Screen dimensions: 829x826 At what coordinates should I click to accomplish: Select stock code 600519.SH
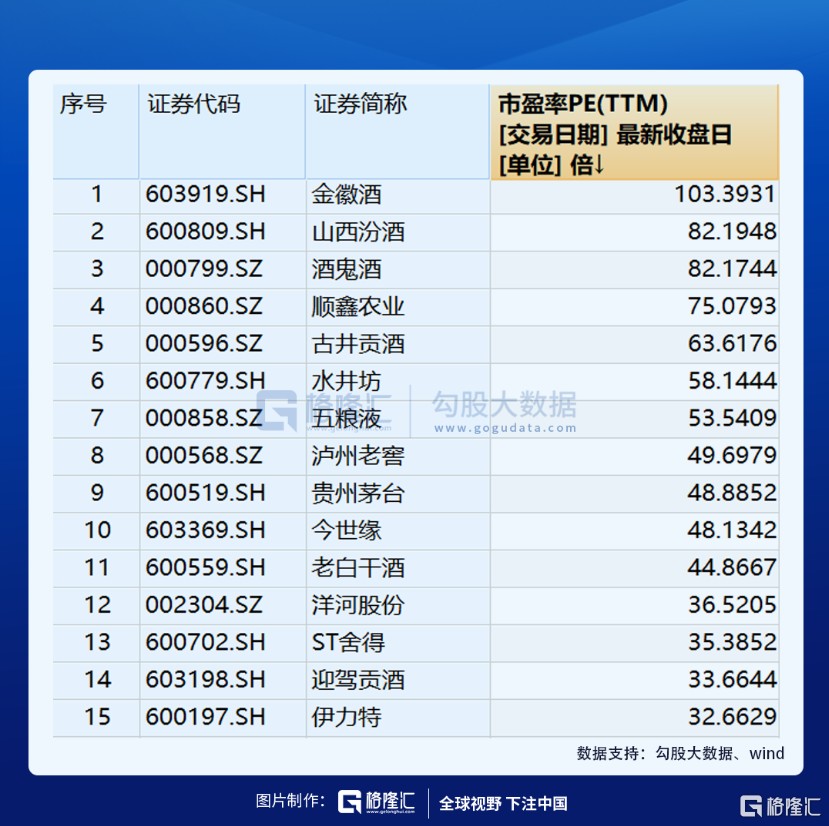(205, 493)
